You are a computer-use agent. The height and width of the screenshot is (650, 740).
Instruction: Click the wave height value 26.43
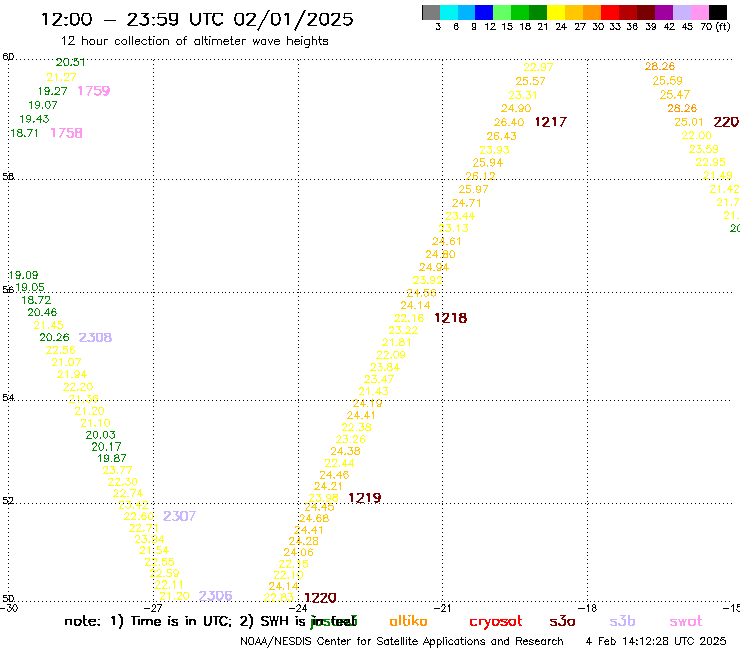pos(501,136)
